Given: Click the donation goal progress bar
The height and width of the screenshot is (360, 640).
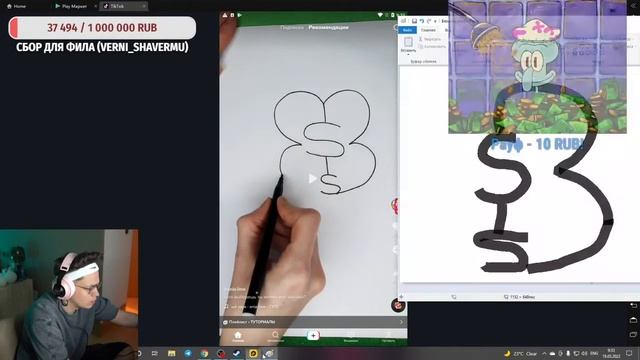Looking at the screenshot, I should click(x=102, y=28).
